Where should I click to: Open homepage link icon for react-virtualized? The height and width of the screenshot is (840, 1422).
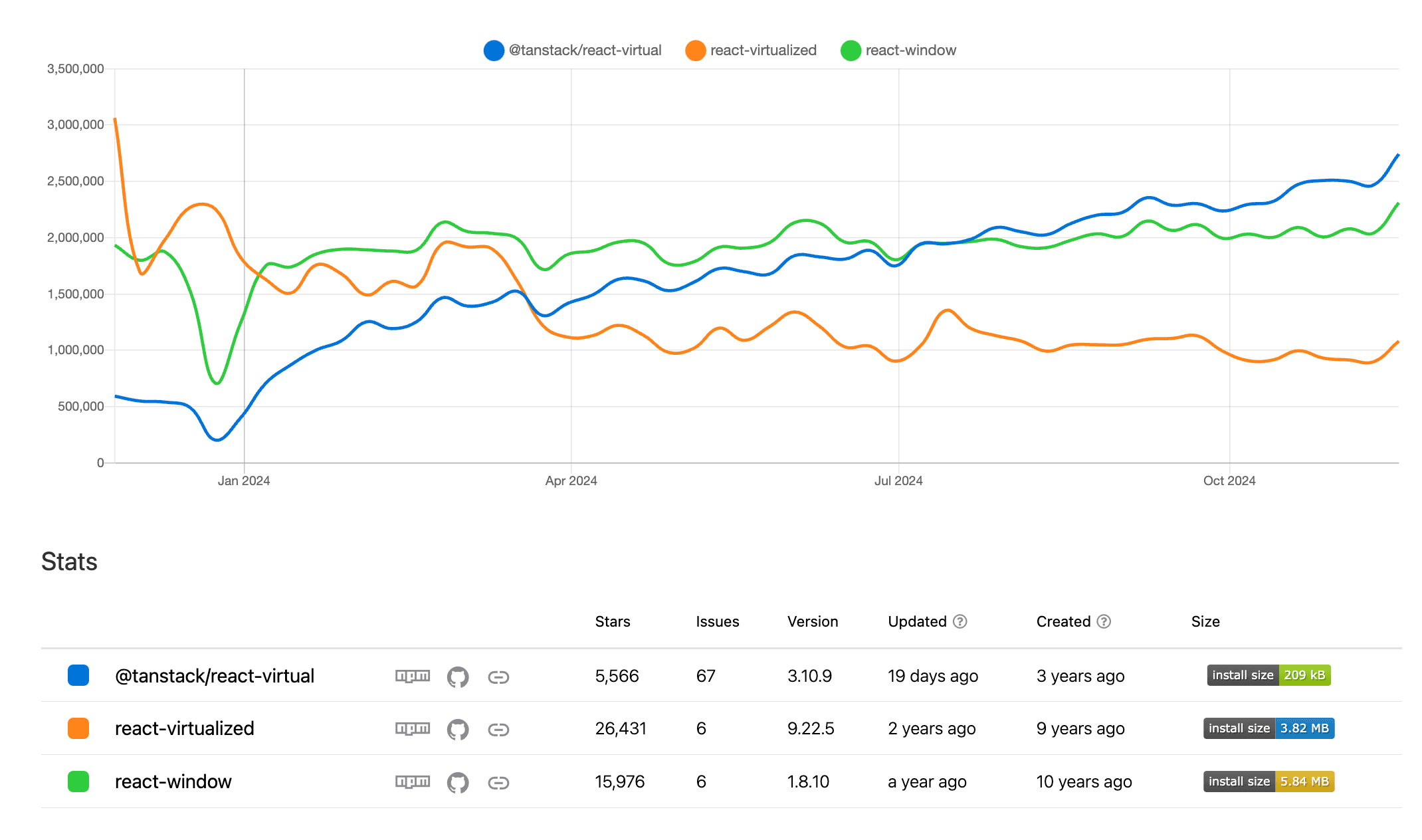click(x=498, y=729)
